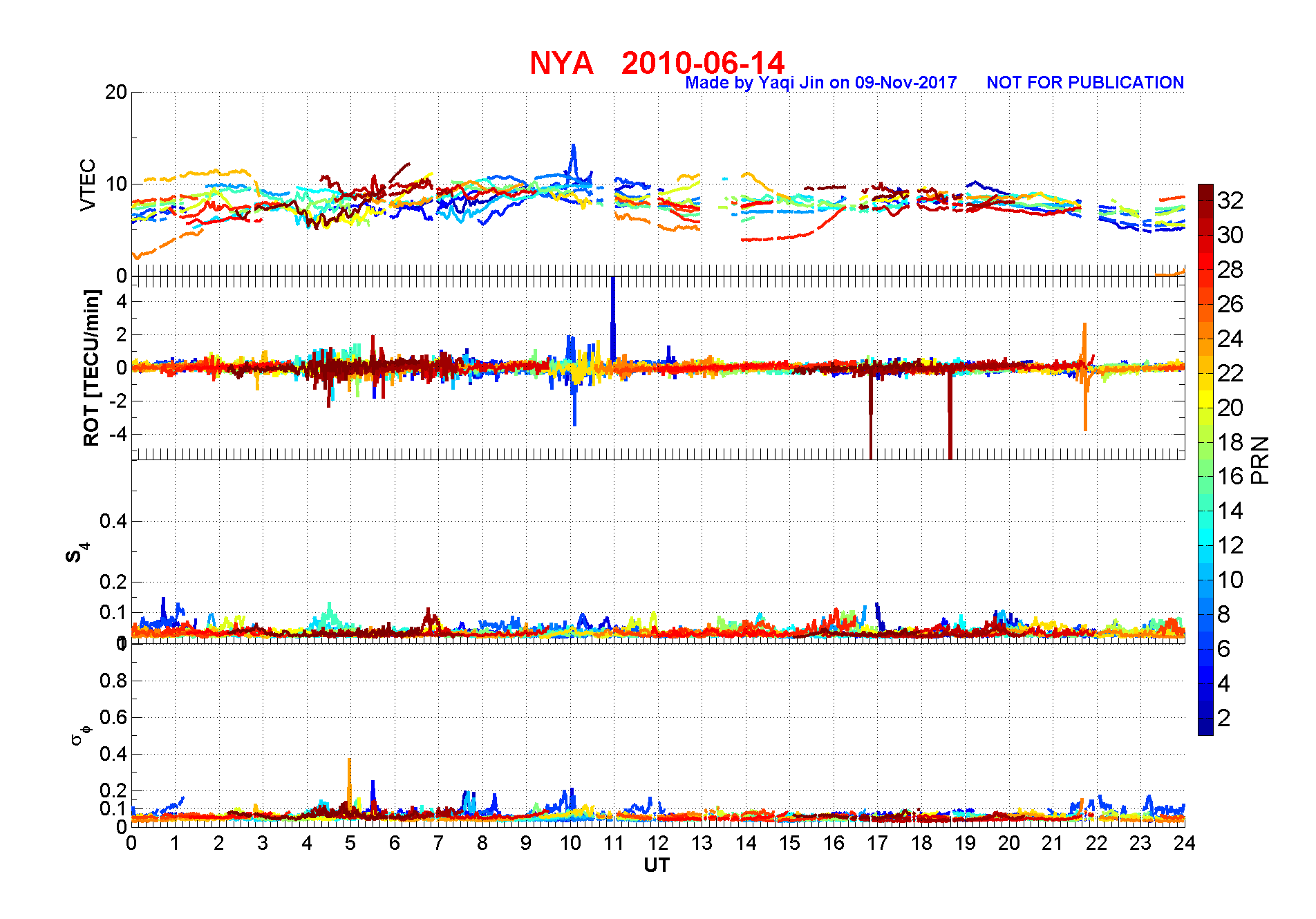Click ROT axis tick label -4
1316x919 pixels.
[118, 434]
